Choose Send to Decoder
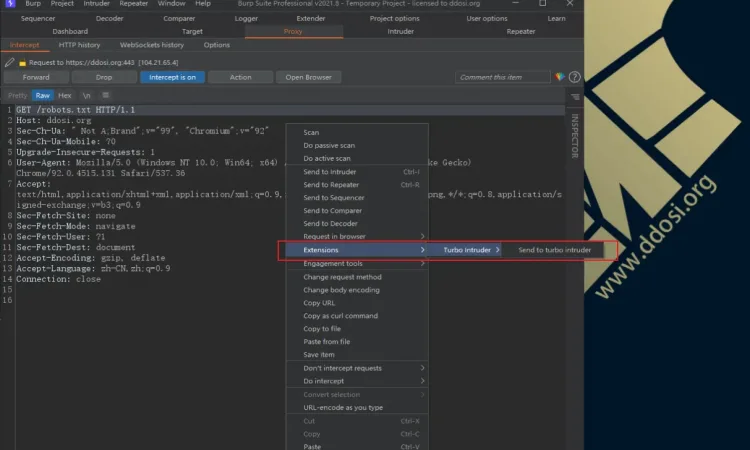This screenshot has width=750, height=450. click(357, 223)
